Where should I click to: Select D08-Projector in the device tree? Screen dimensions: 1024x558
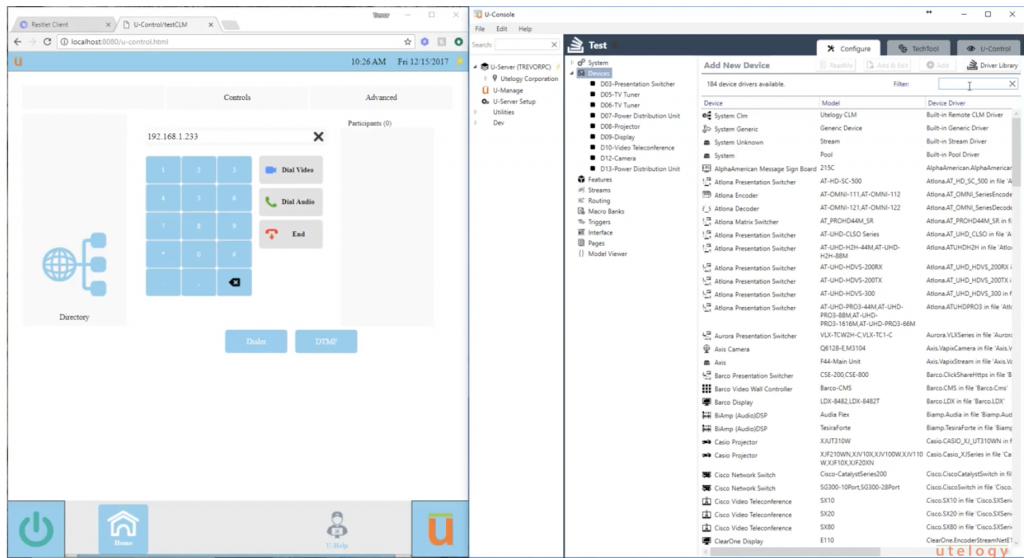coord(620,127)
